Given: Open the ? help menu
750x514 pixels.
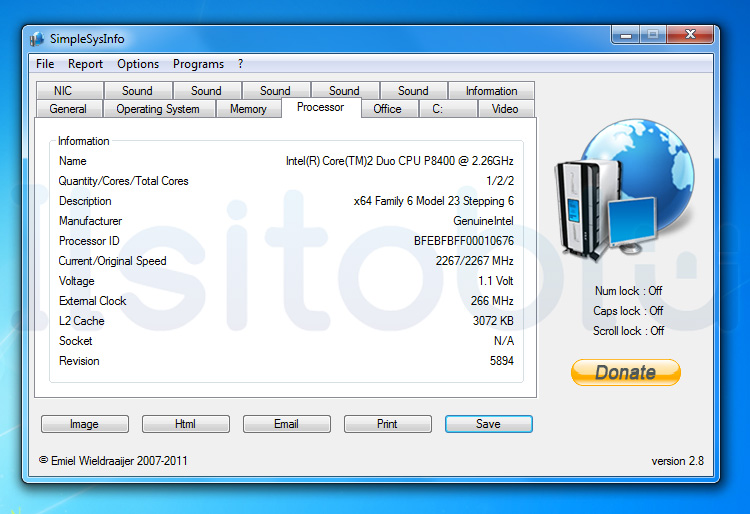Looking at the screenshot, I should click(x=240, y=64).
